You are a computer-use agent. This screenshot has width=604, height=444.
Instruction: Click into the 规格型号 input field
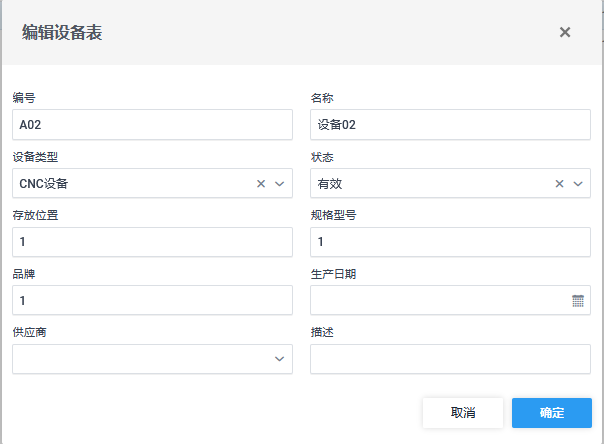tap(450, 242)
